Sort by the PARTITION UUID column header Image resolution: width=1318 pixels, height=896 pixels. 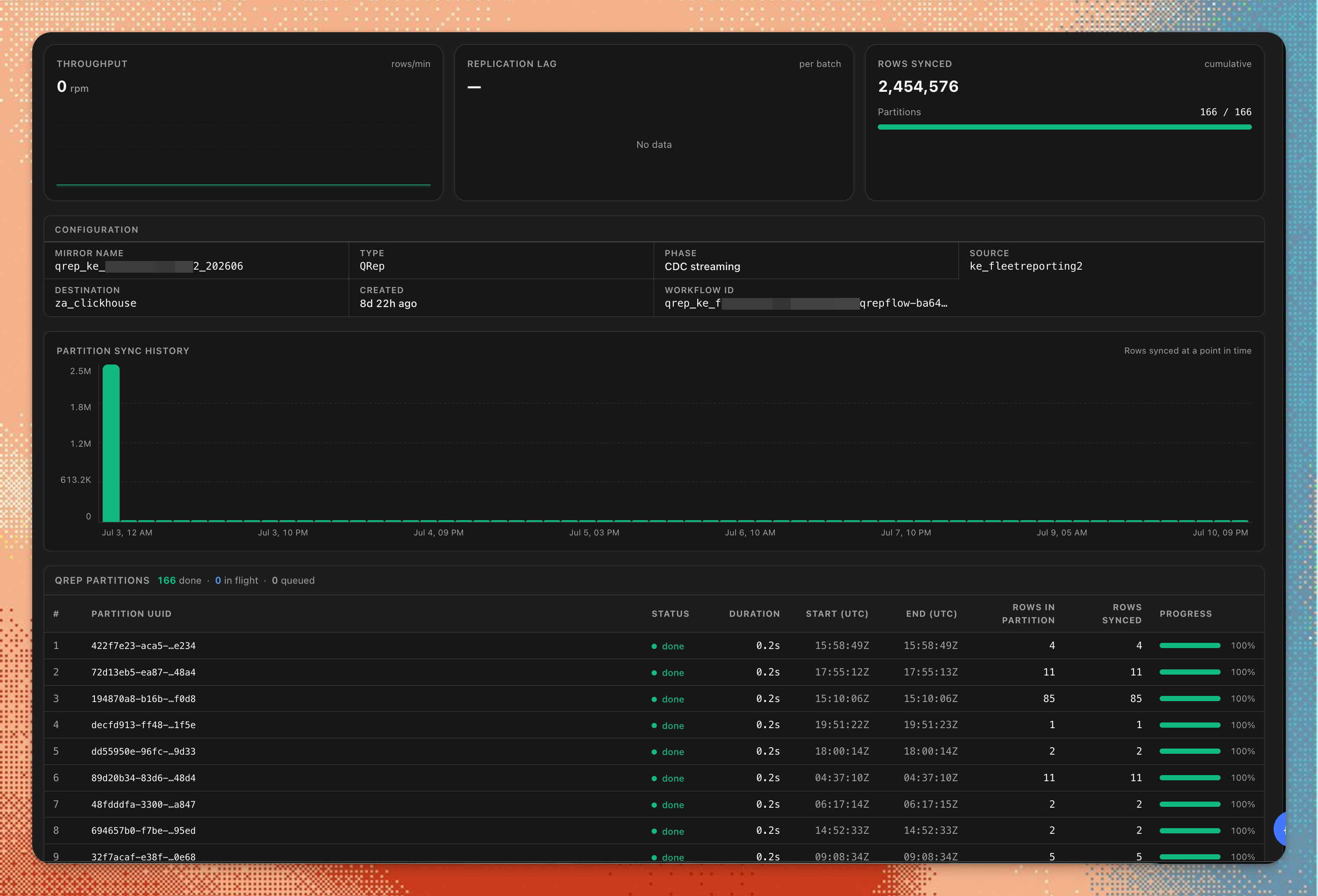click(131, 614)
